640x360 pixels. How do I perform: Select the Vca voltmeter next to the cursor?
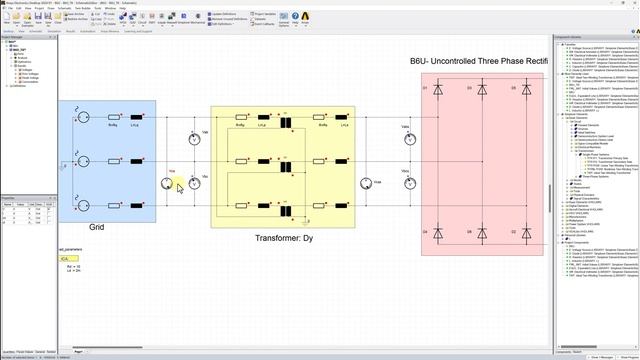[167, 184]
